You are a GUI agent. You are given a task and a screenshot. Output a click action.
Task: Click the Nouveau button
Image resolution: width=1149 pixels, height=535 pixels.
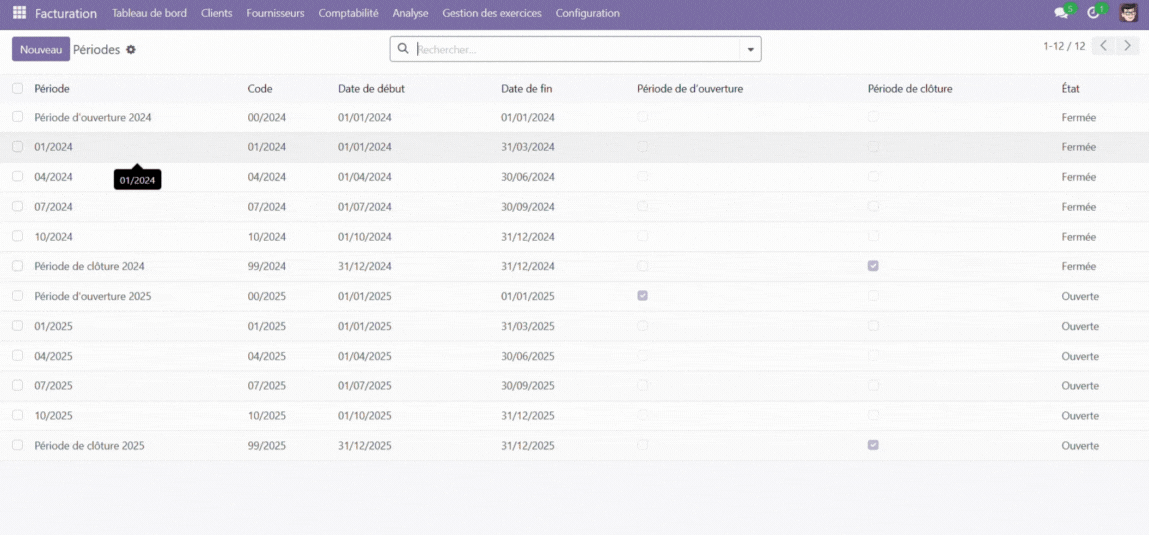pos(41,49)
